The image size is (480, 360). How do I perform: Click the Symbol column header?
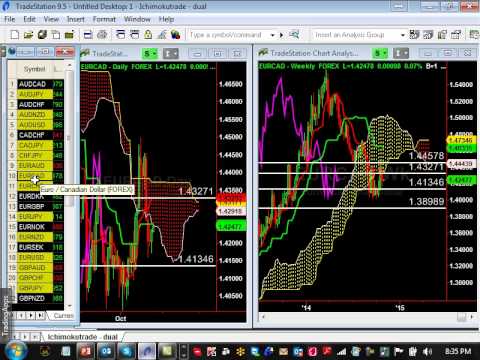(x=34, y=69)
